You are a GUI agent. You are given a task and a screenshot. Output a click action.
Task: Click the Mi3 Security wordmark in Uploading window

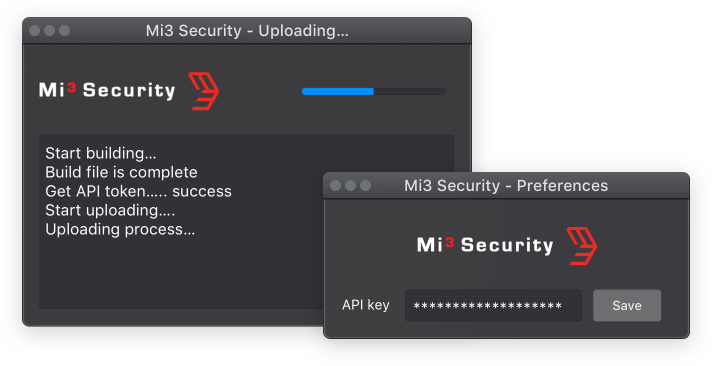tap(107, 90)
